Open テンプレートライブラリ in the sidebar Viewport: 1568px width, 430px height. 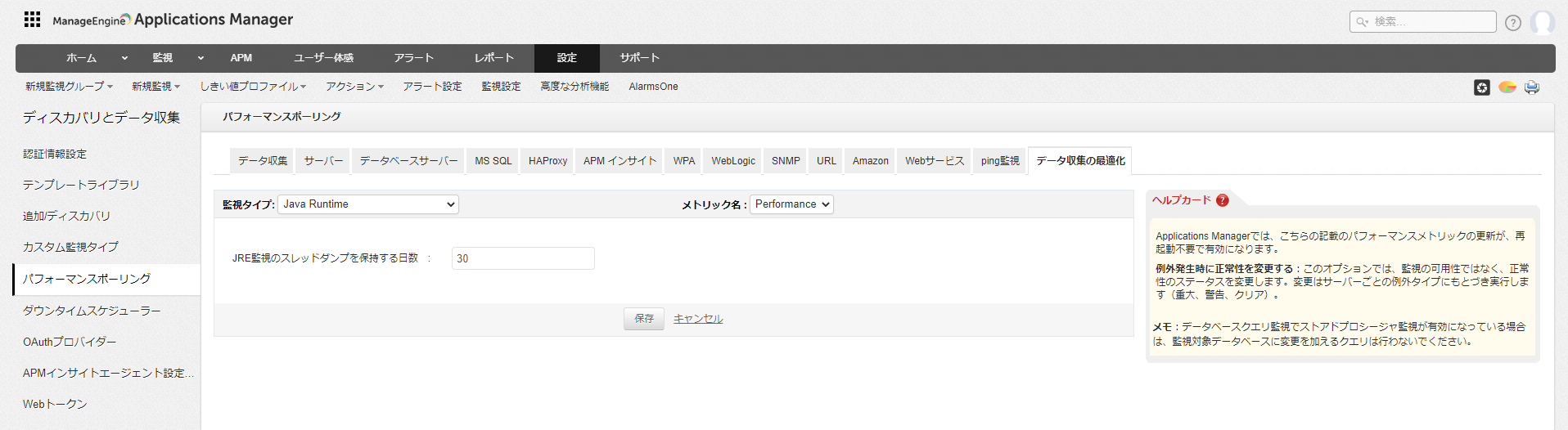[x=81, y=185]
